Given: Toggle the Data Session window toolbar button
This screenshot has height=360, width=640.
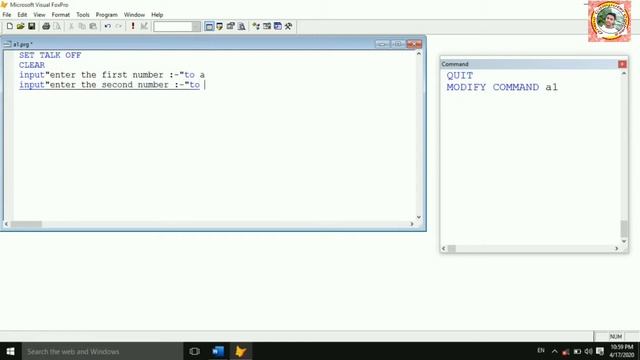Looking at the screenshot, I should click(x=220, y=27).
